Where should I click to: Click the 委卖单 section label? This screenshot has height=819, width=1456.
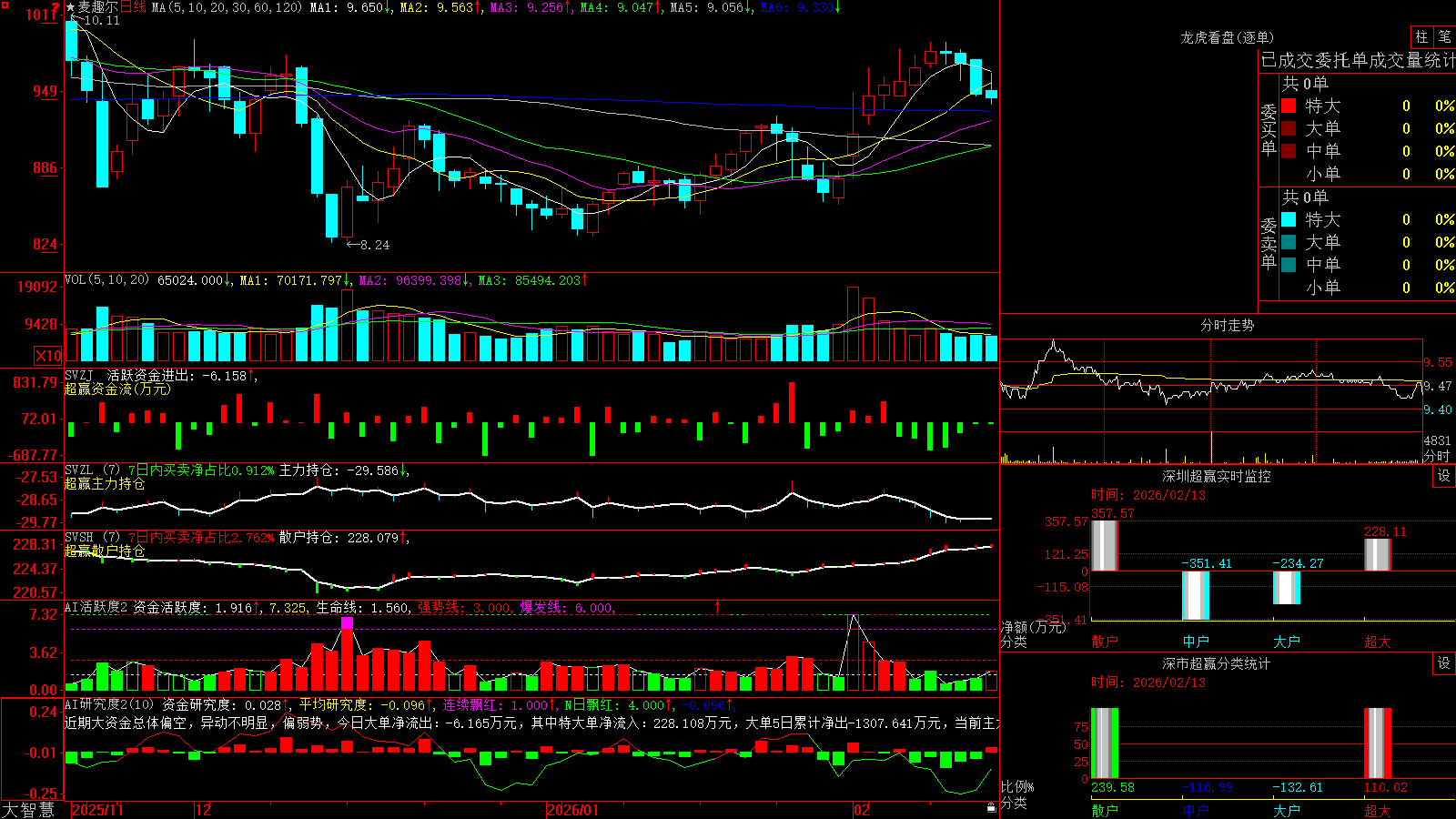pos(1269,243)
